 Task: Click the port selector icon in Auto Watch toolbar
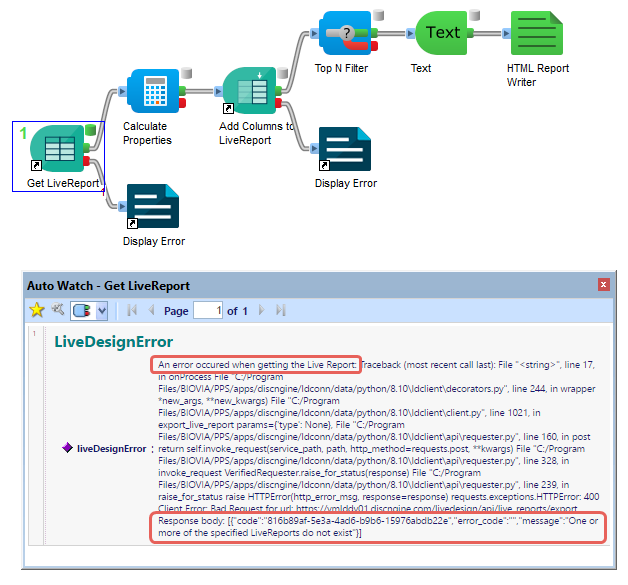(x=82, y=311)
